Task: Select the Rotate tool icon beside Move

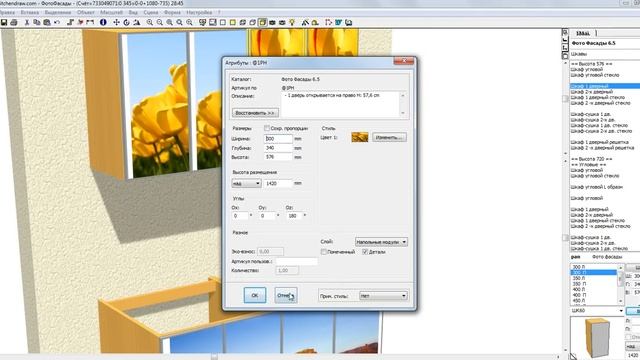Action: (127, 22)
